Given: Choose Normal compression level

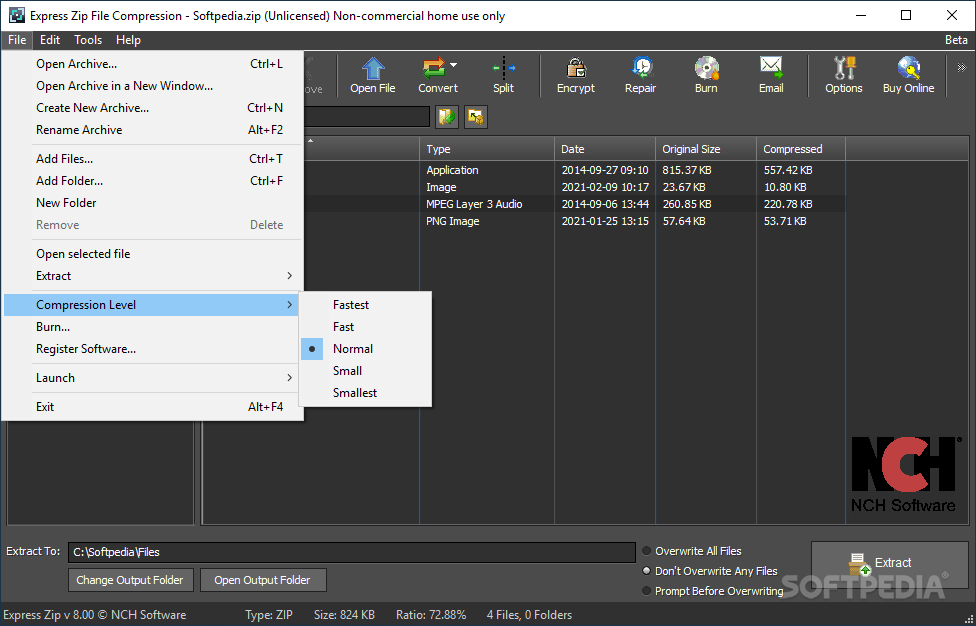Looking at the screenshot, I should [x=365, y=348].
